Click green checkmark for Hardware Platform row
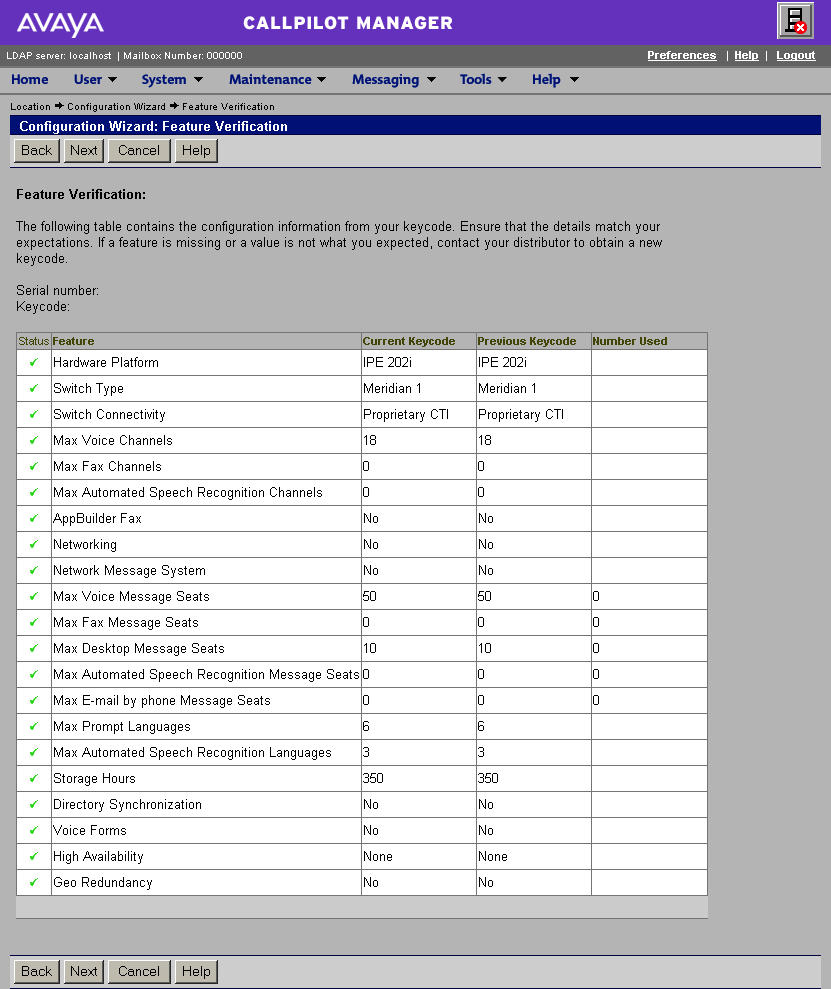Screen dimensions: 831x989 click(x=33, y=362)
